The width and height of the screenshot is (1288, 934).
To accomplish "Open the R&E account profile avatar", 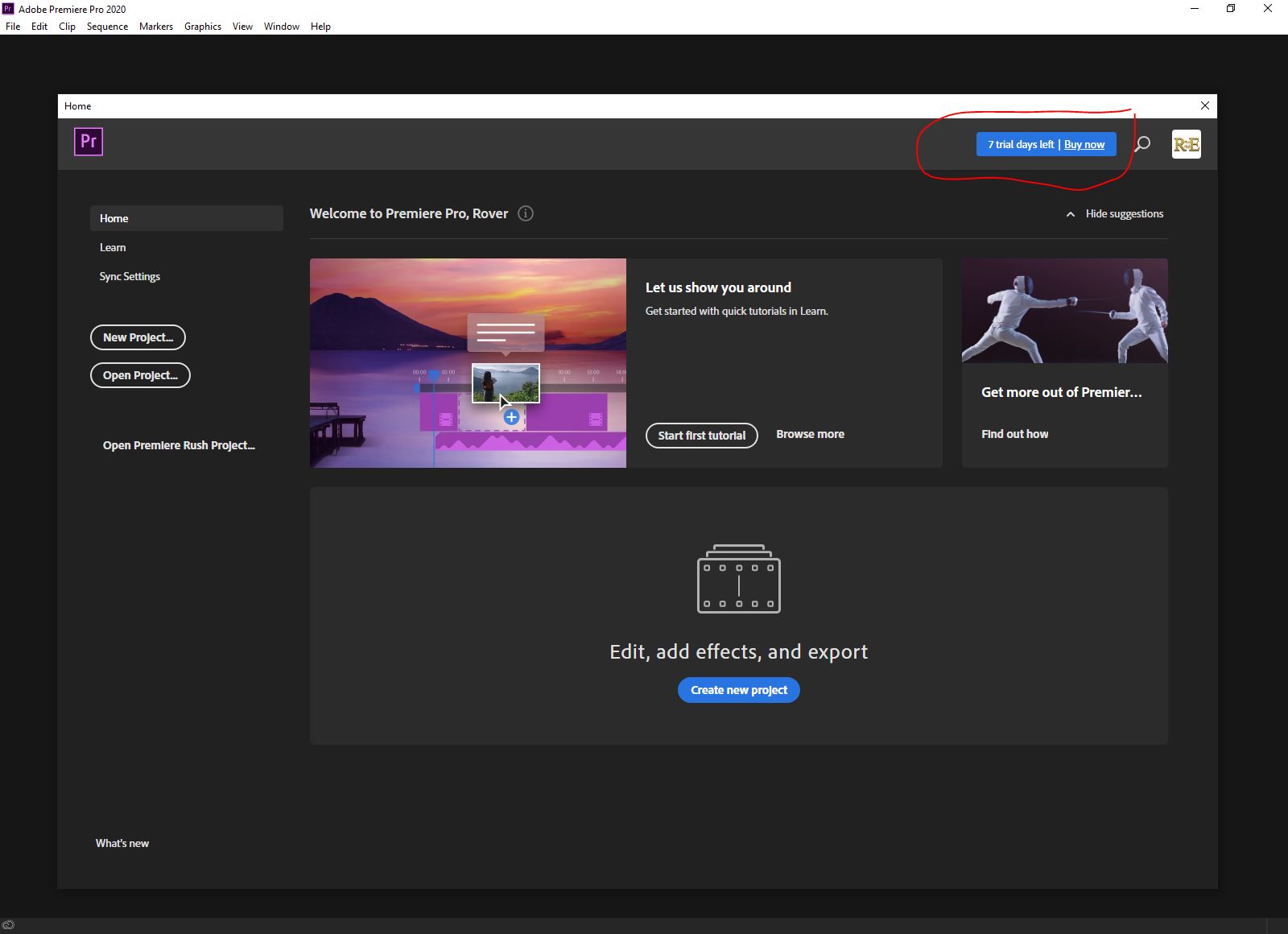I will click(1187, 144).
